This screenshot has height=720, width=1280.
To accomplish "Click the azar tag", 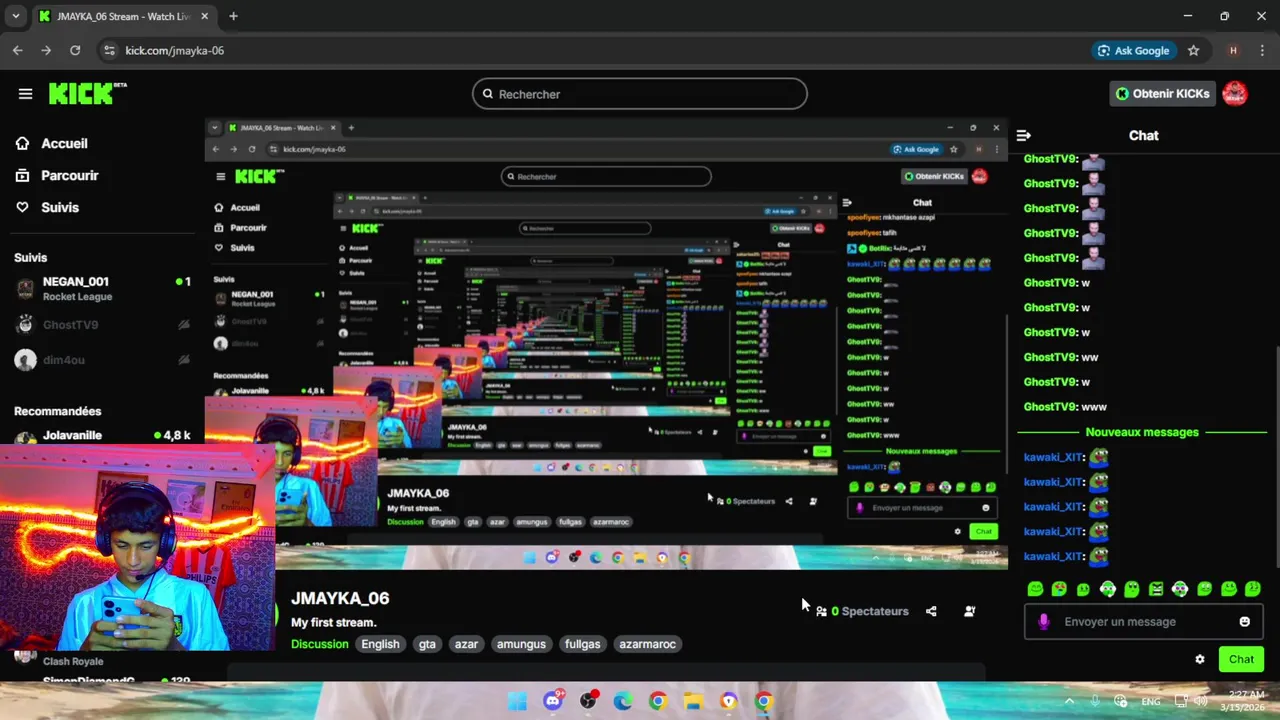I will (x=466, y=644).
